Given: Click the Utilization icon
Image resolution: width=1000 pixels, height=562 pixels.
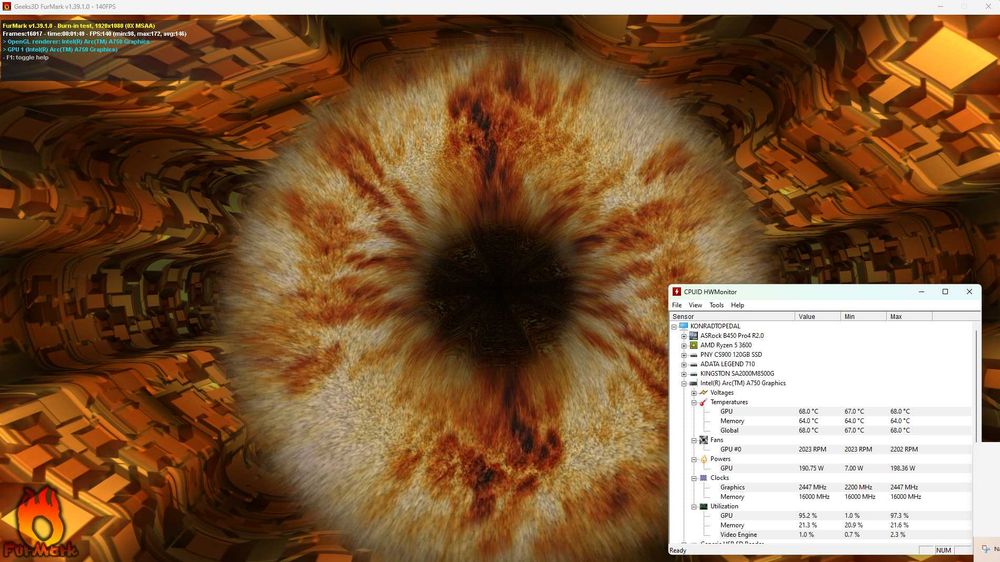Looking at the screenshot, I should coord(703,507).
